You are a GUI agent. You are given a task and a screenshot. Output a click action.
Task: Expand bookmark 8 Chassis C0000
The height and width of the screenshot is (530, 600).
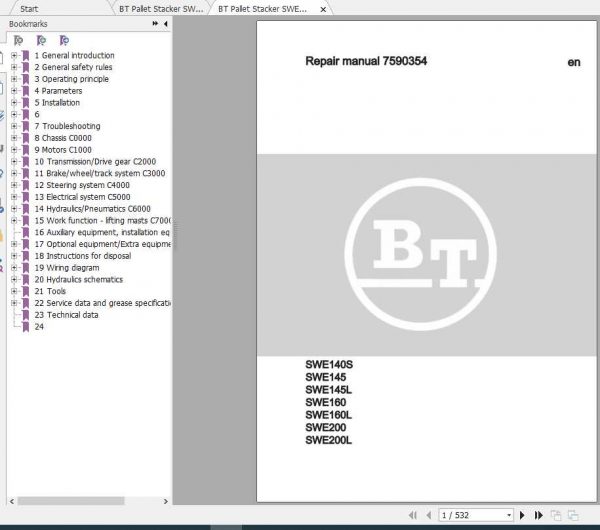click(14, 138)
